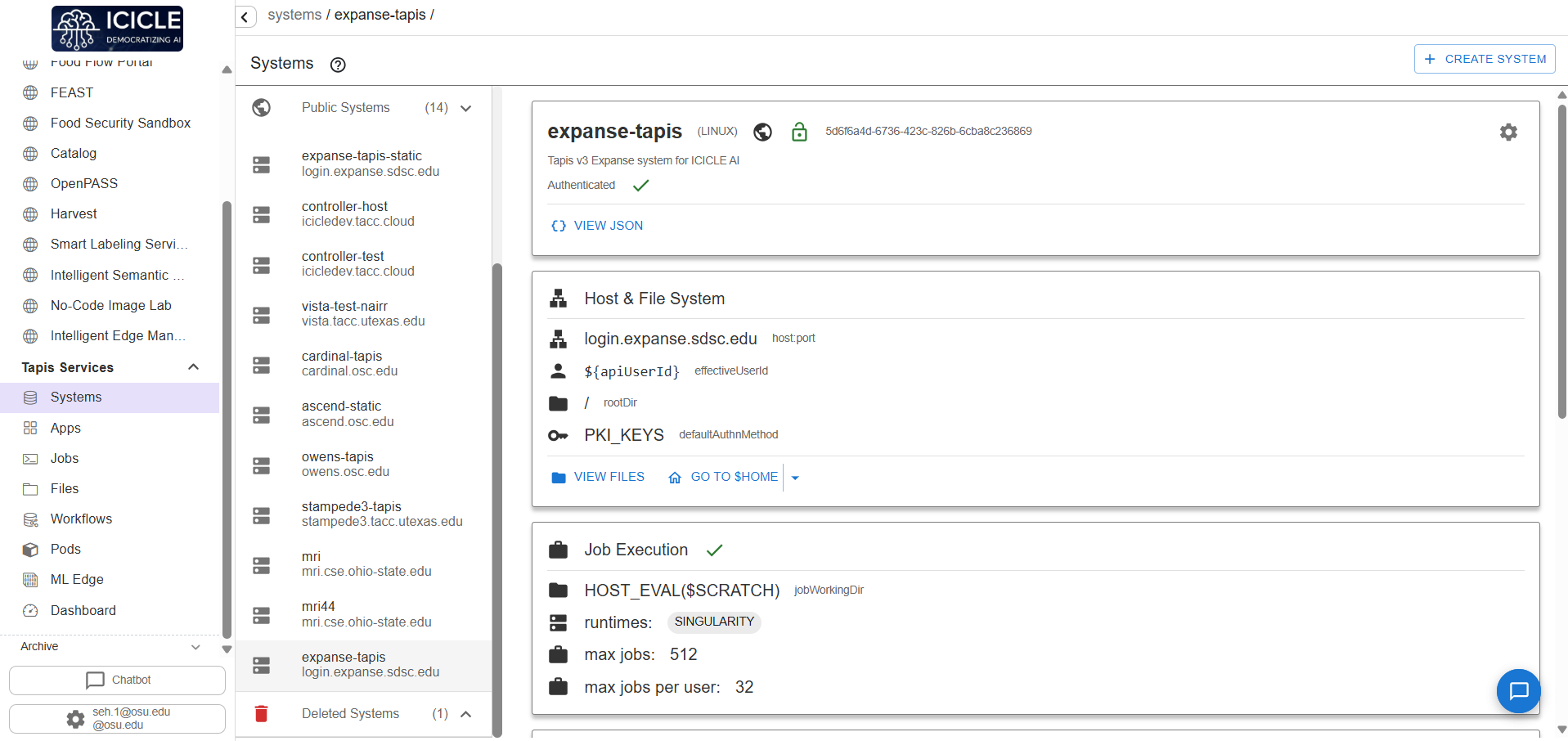Click the SINGULARITY runtime chip

714,622
